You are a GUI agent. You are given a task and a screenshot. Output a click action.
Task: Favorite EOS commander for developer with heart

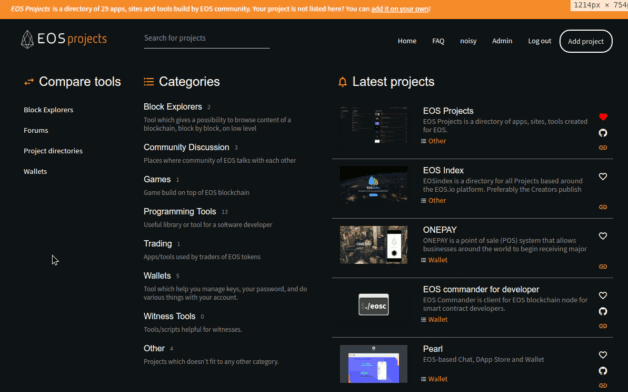603,295
